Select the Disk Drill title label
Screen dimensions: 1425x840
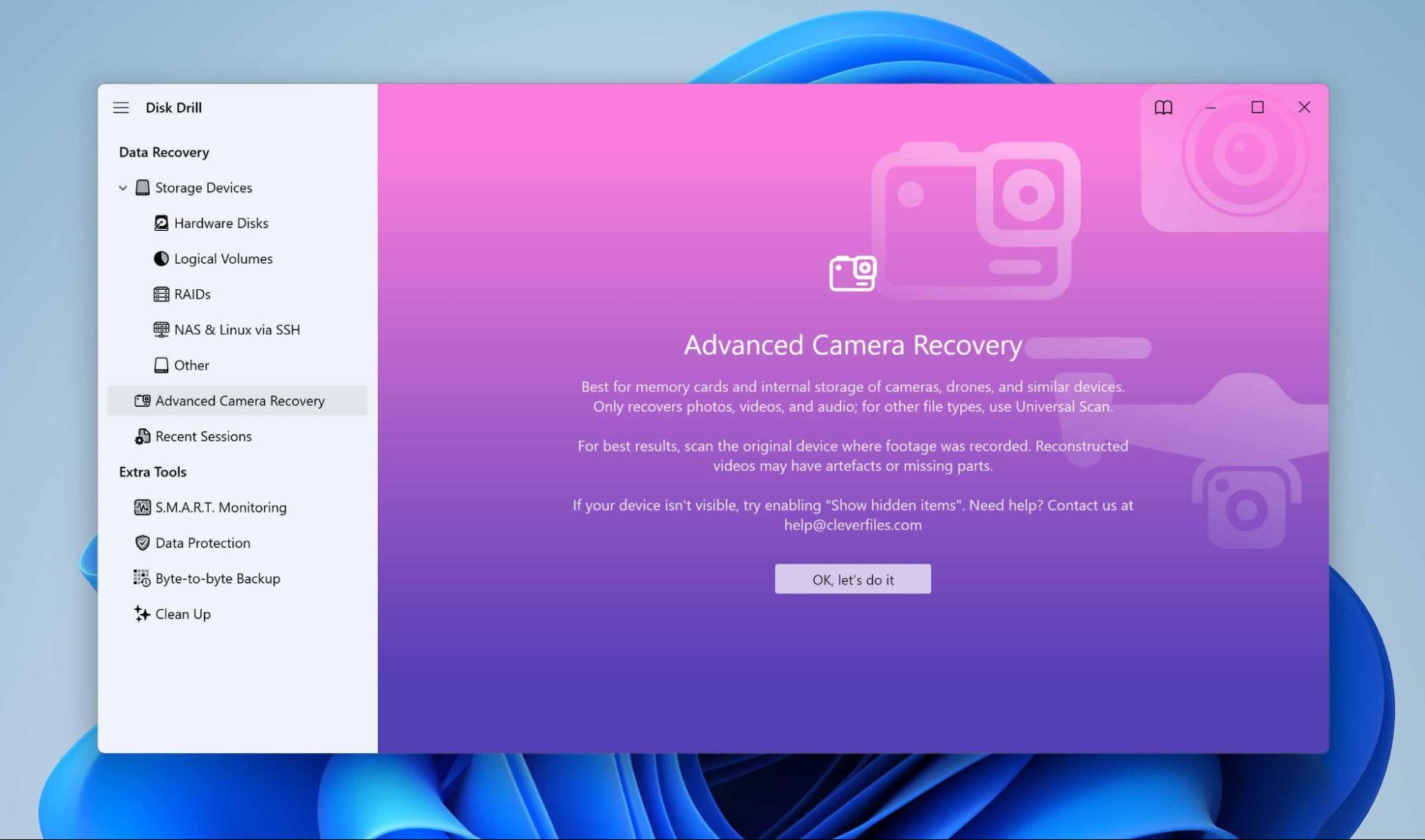pos(174,108)
